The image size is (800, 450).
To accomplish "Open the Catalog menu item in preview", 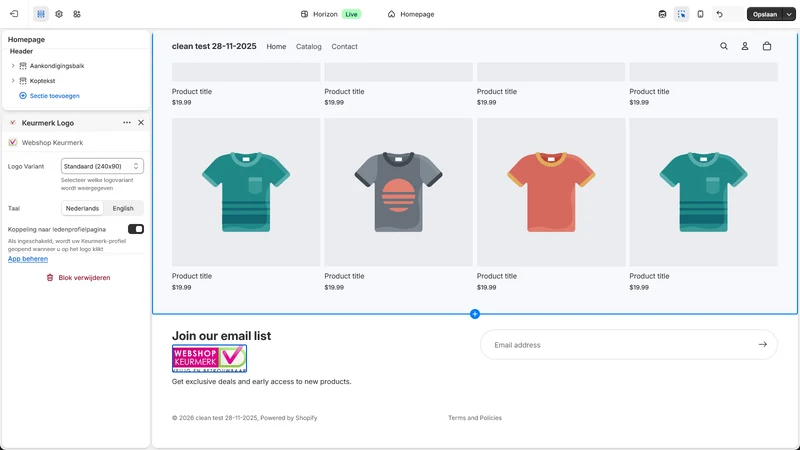I will (x=309, y=46).
